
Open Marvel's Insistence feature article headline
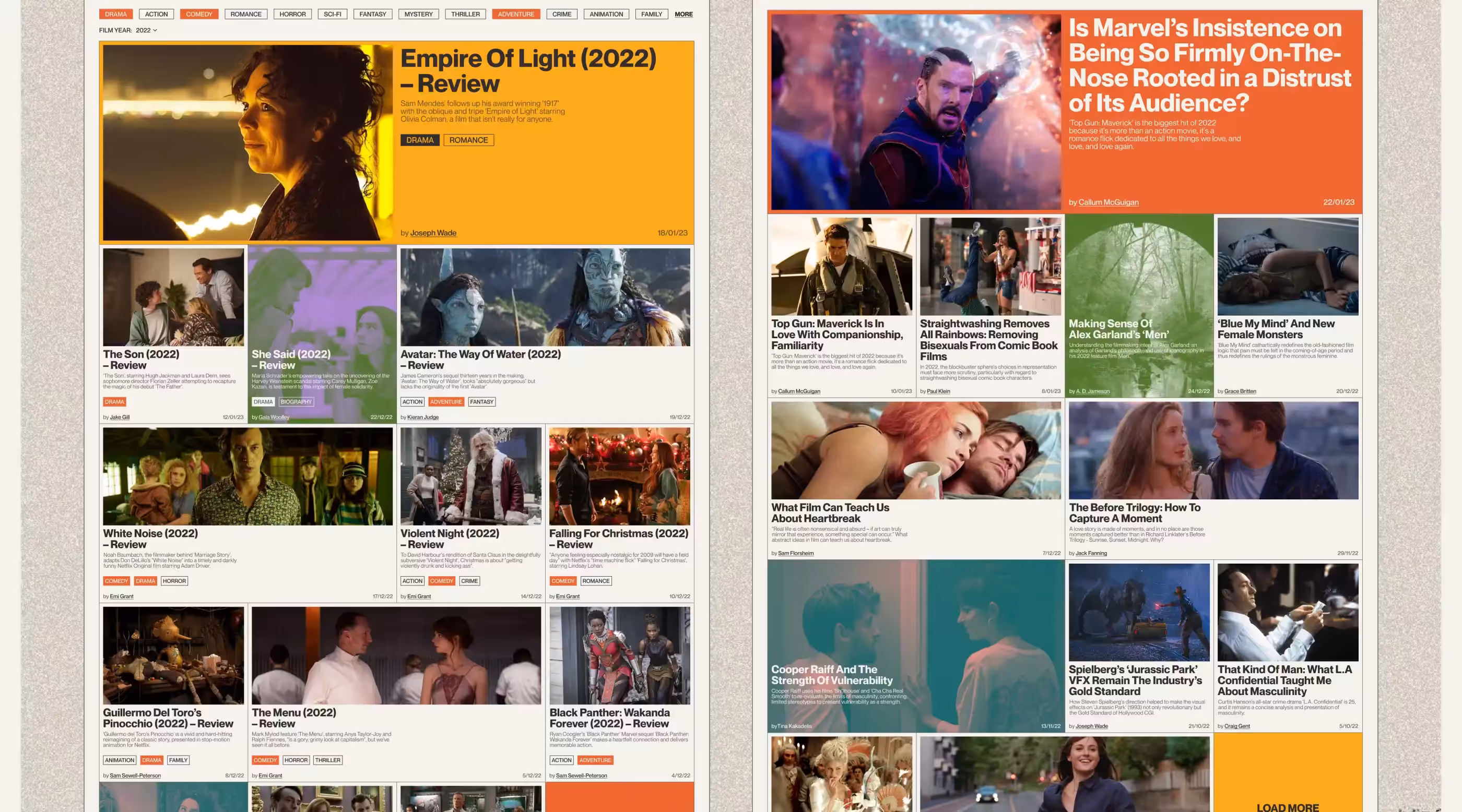(x=1210, y=65)
